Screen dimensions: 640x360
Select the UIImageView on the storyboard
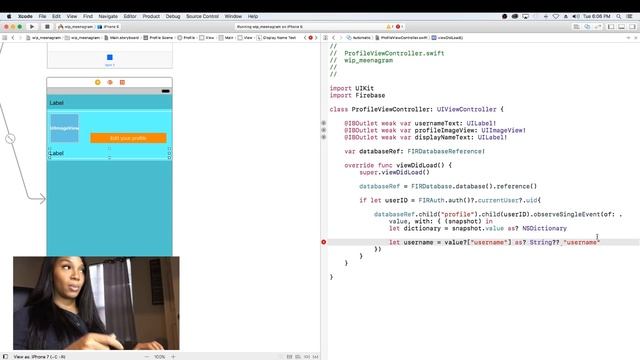[x=64, y=128]
